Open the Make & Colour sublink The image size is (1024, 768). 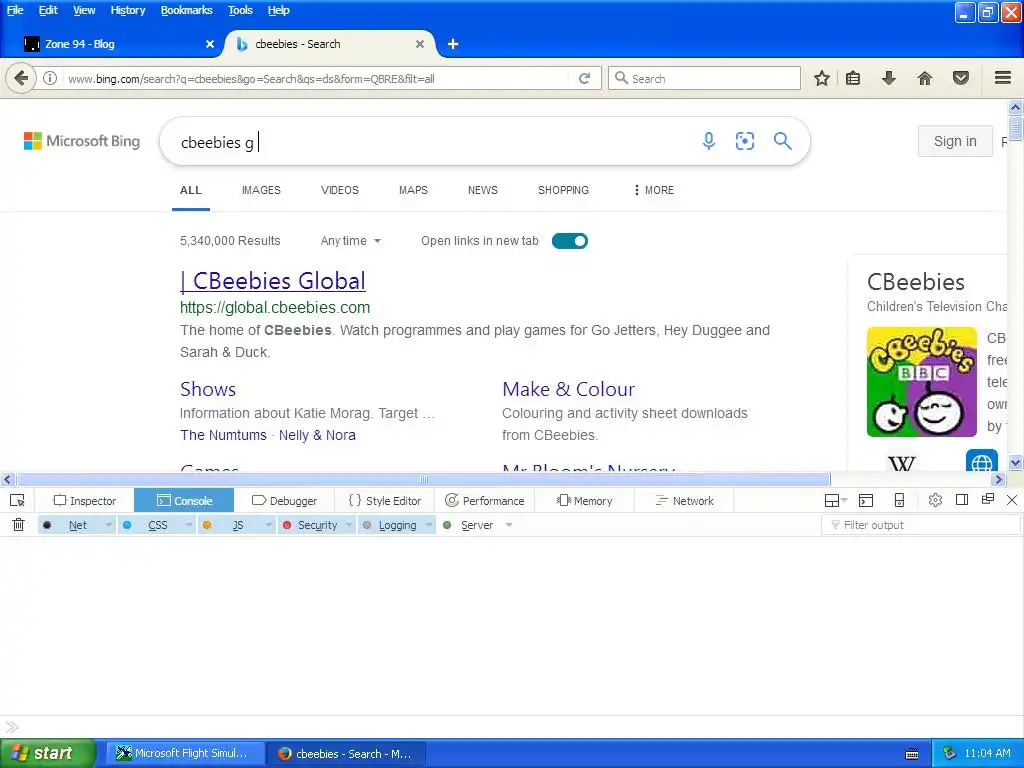pos(568,389)
